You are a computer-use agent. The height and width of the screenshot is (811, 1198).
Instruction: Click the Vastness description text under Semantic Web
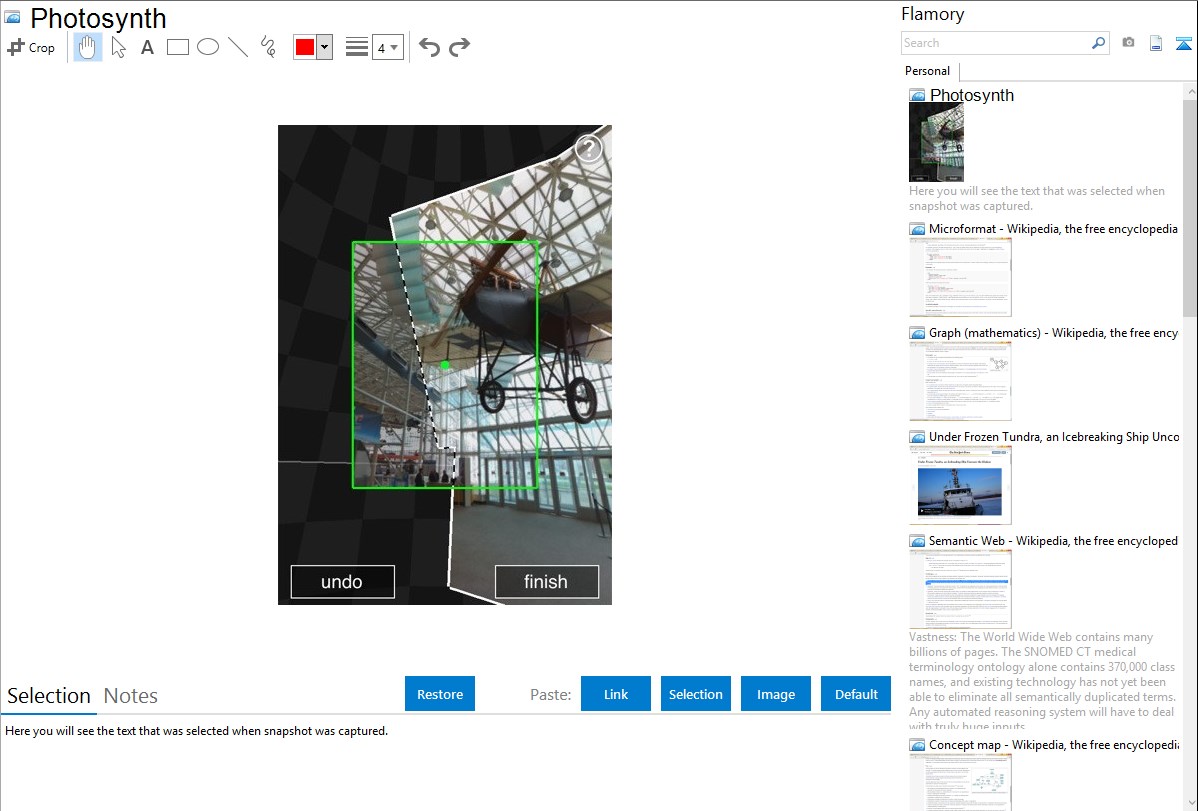pos(1042,681)
